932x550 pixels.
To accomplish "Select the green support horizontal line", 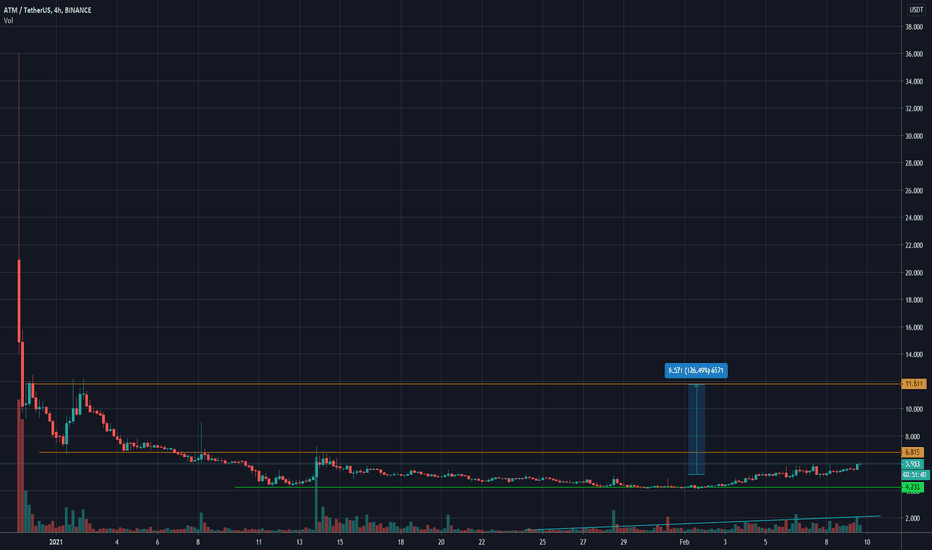I will [x=568, y=488].
